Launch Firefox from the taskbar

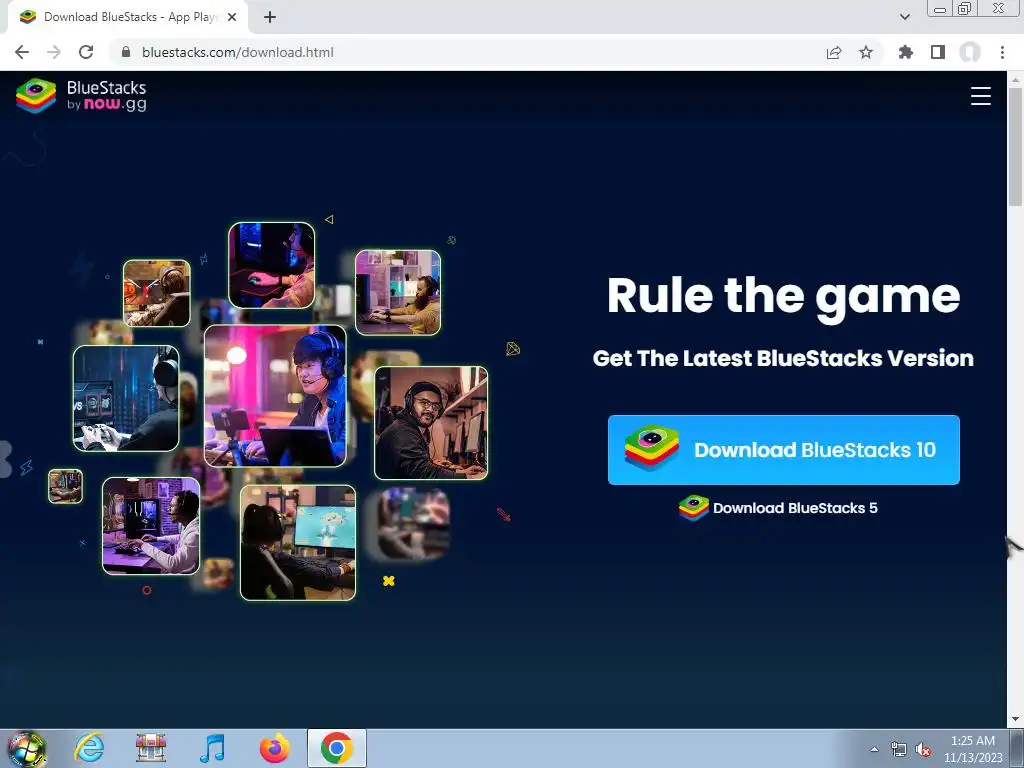pos(275,748)
